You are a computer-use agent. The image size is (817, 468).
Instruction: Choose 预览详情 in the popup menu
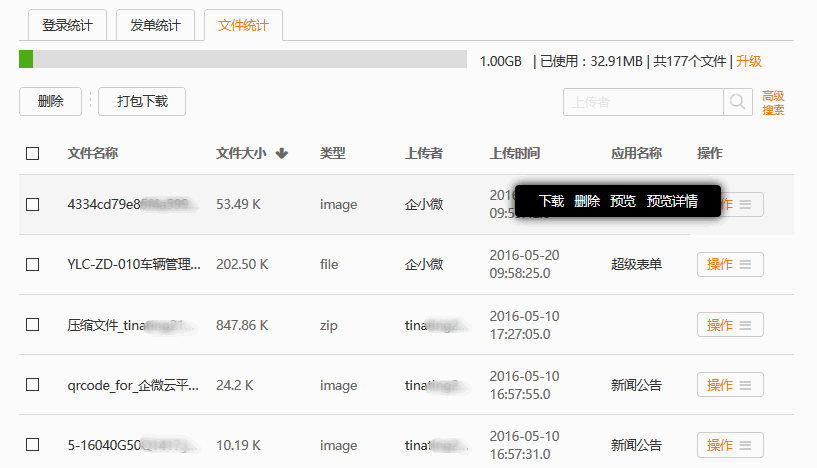[x=672, y=201]
